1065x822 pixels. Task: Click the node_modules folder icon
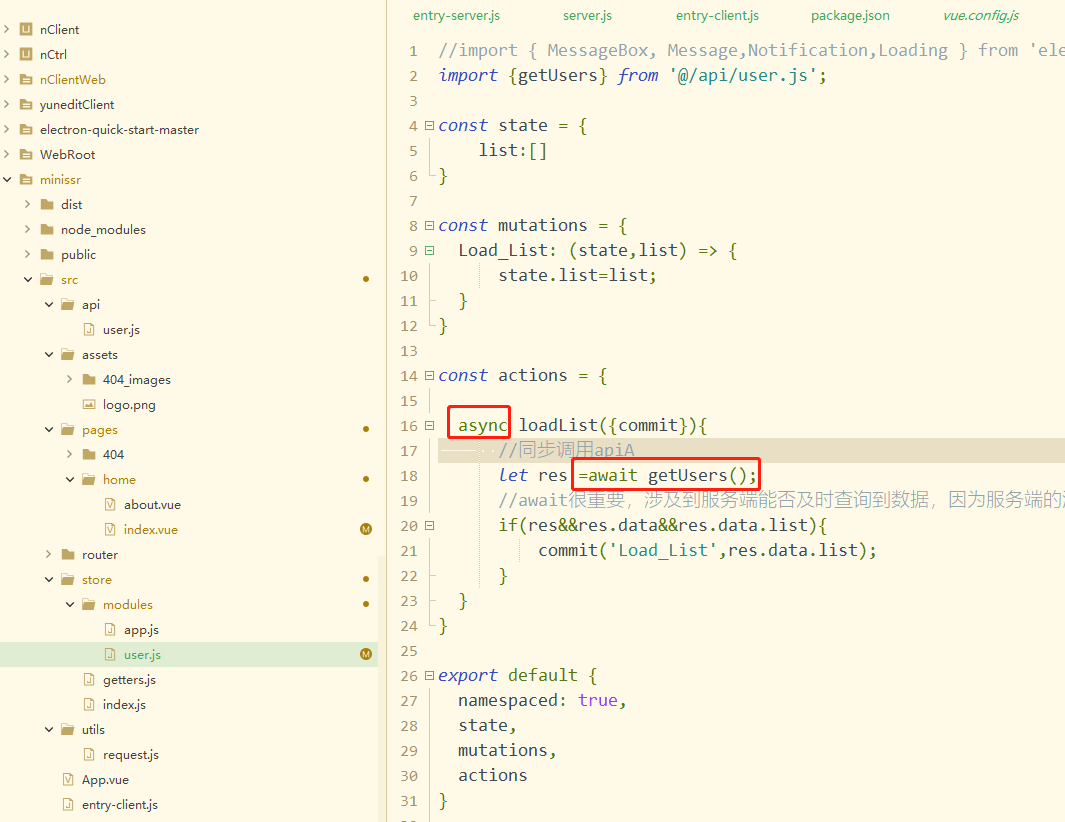[47, 230]
